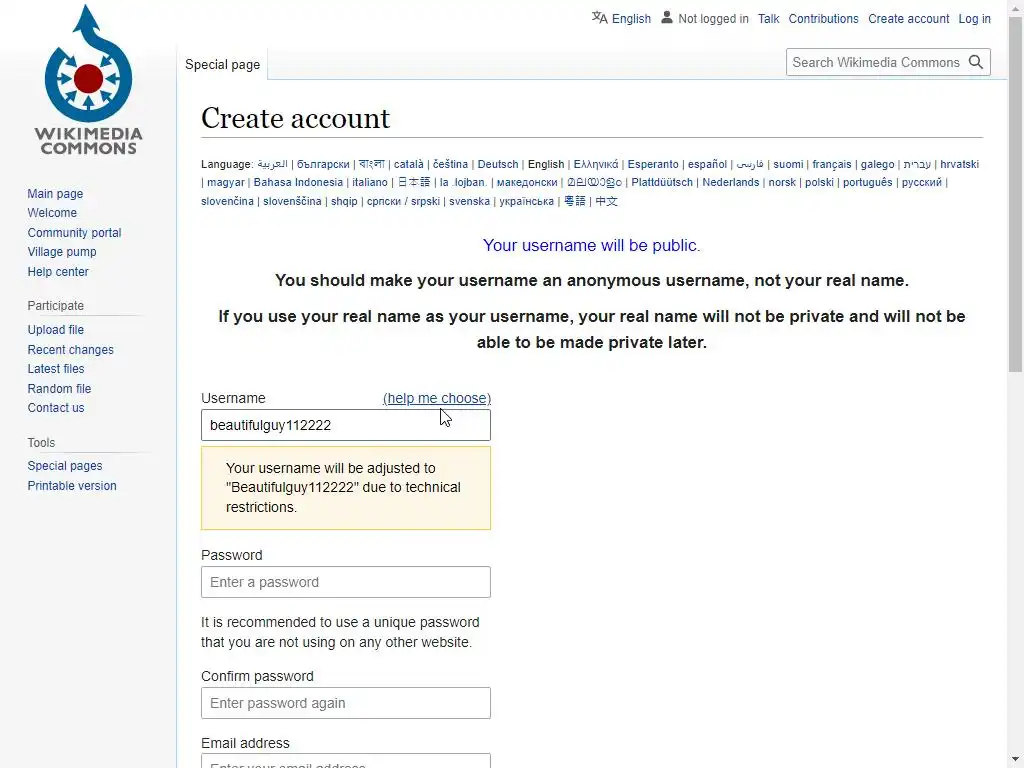The image size is (1024, 768).
Task: Go to Main page in sidebar
Action: tap(55, 194)
